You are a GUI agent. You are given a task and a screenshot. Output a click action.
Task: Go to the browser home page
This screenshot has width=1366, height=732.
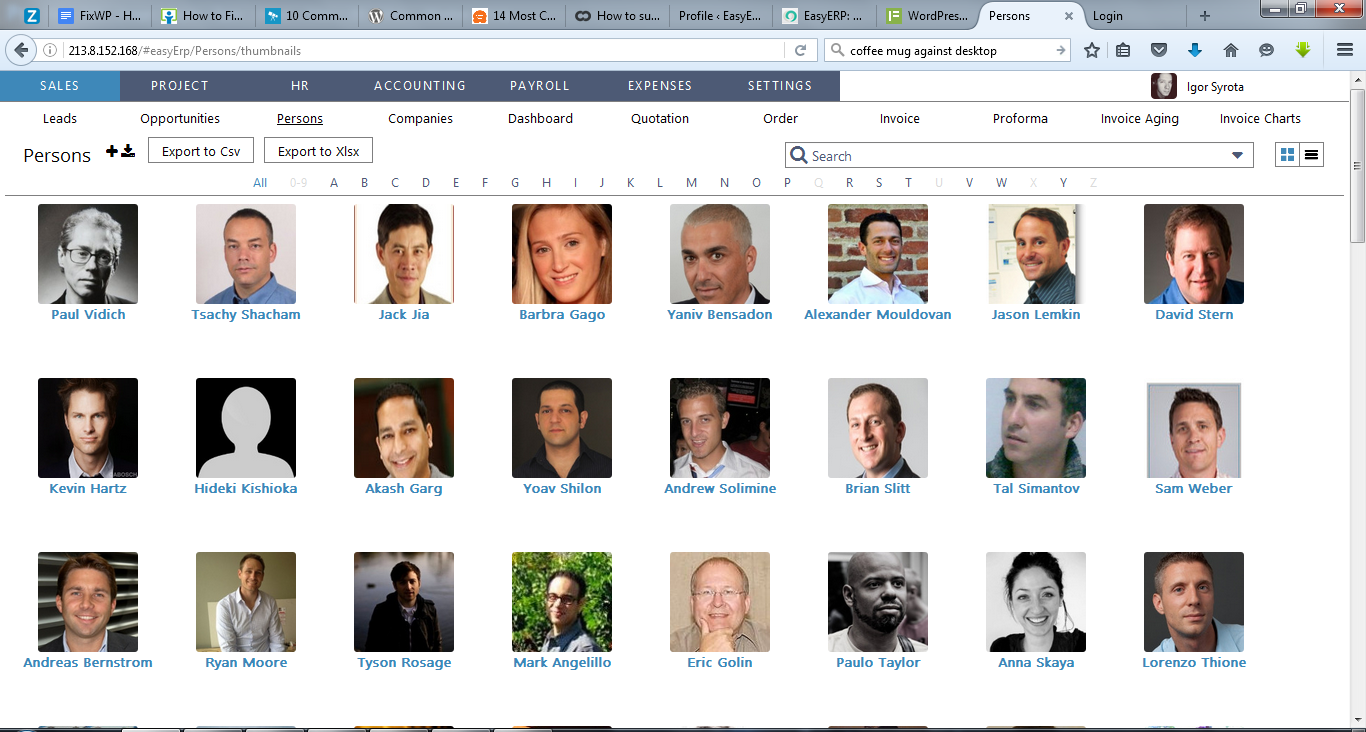pyautogui.click(x=1231, y=50)
